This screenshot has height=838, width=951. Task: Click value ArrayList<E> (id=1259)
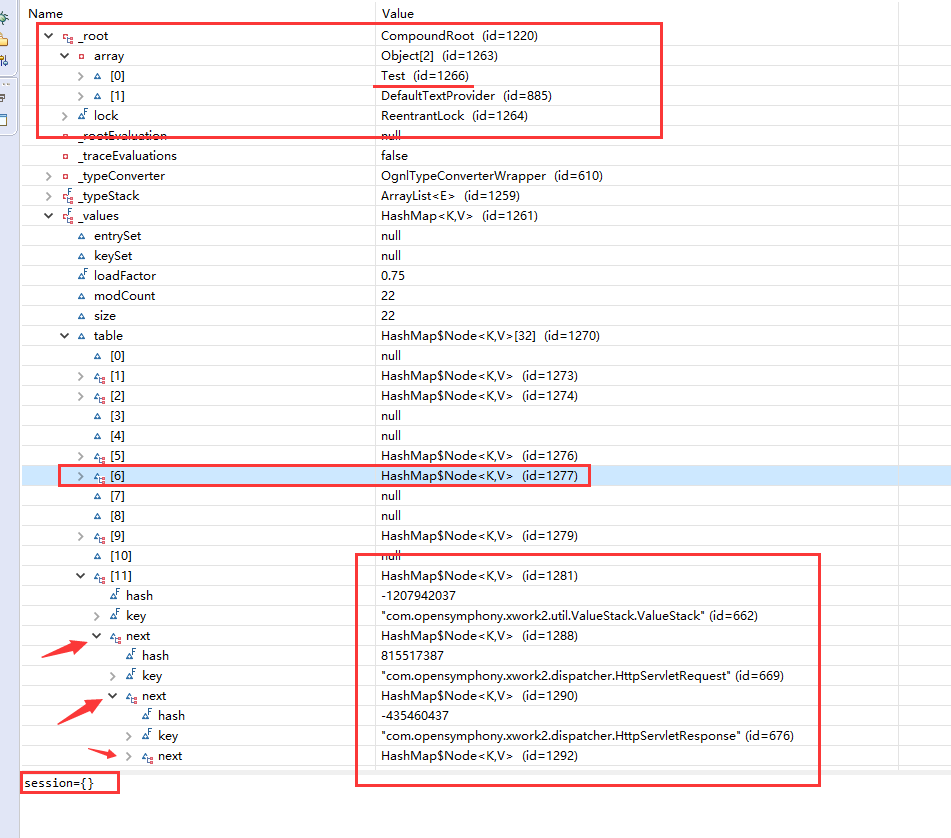(450, 196)
